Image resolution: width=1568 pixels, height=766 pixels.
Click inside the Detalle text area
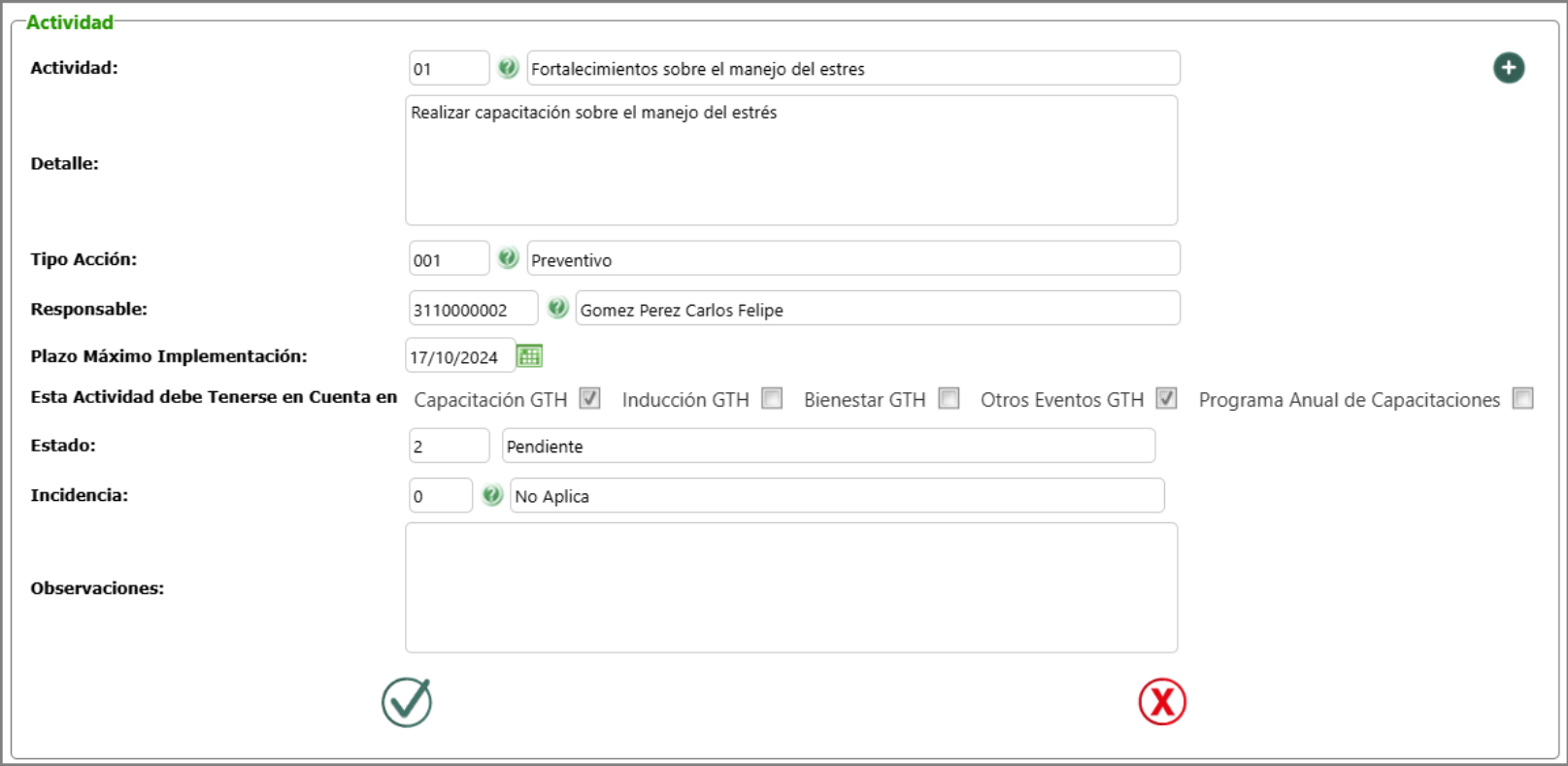(791, 160)
